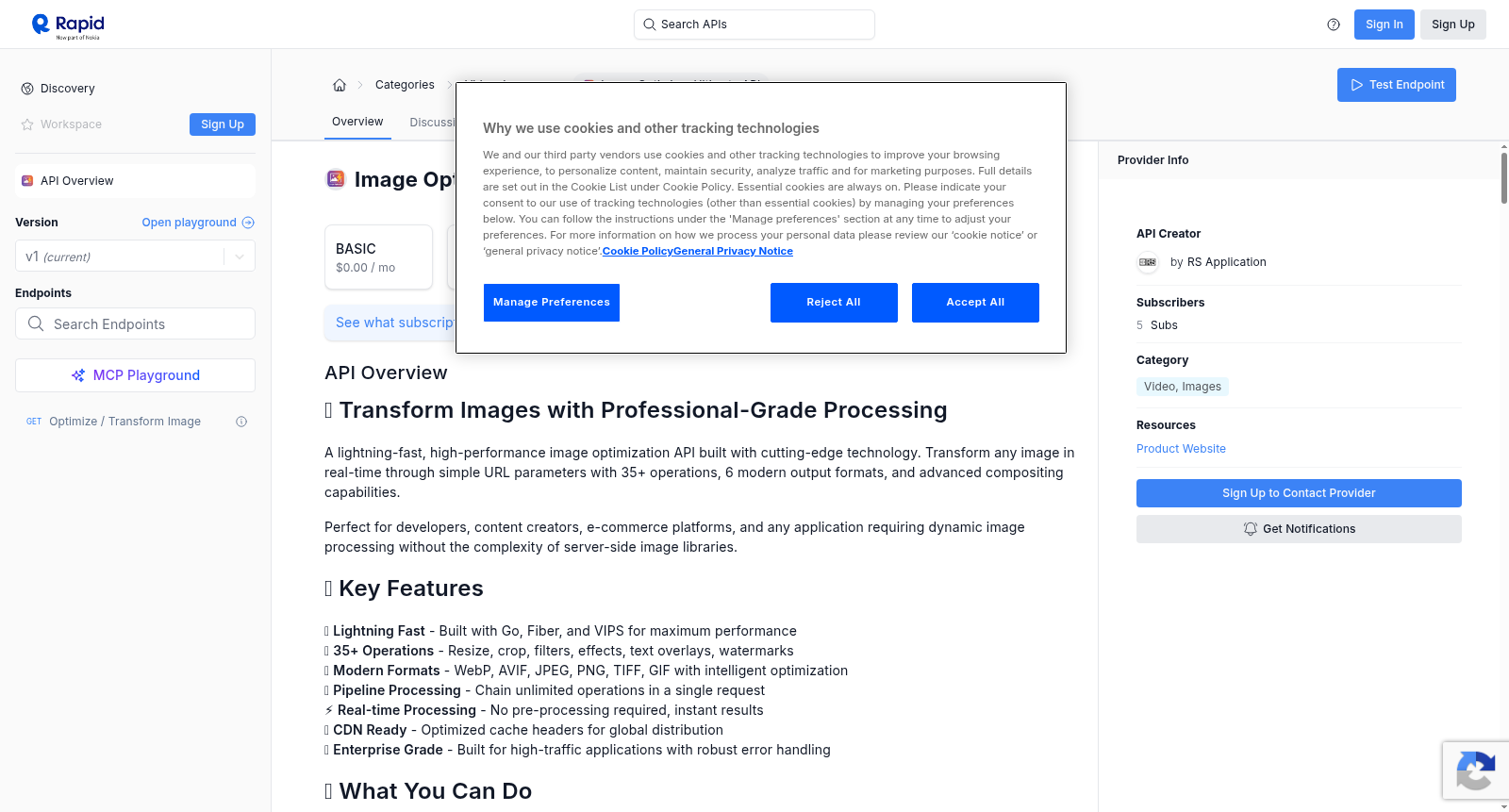Go to Categories breadcrumb
1509x812 pixels.
click(x=405, y=85)
